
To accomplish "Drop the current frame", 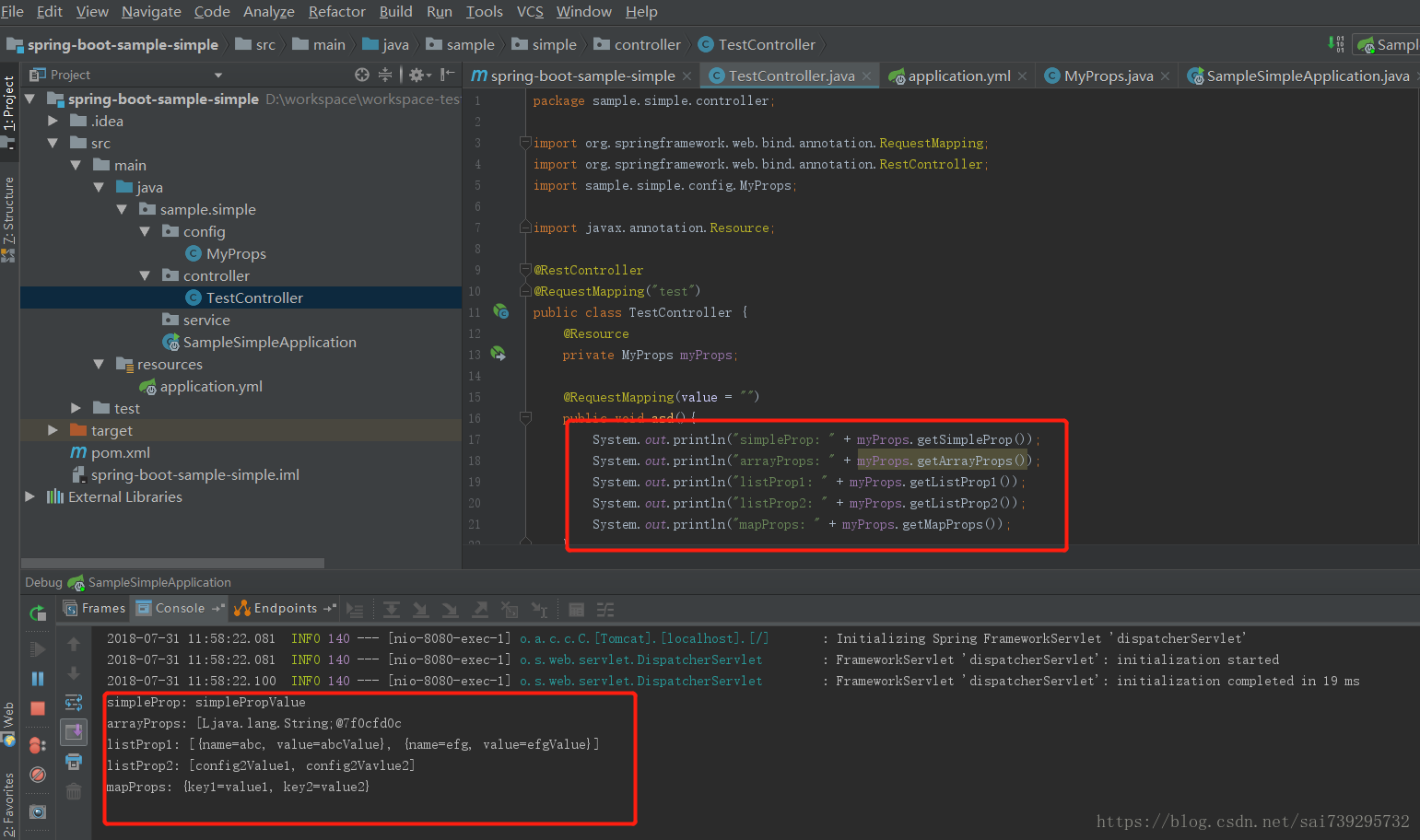I will [x=510, y=610].
